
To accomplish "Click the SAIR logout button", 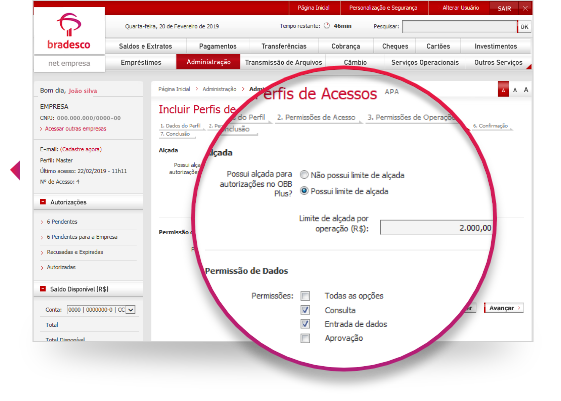I will tap(504, 8).
